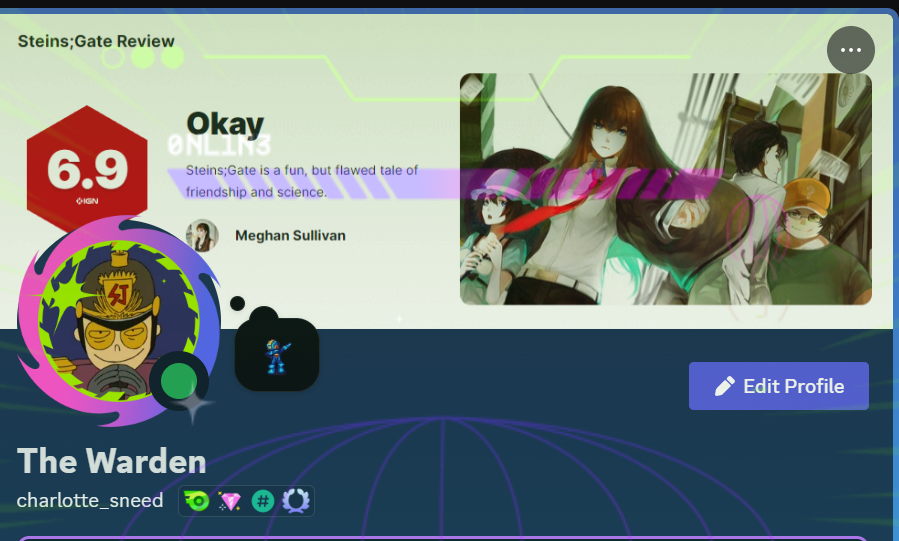Open the three-dot more options menu
Image resolution: width=899 pixels, height=541 pixels.
850,50
